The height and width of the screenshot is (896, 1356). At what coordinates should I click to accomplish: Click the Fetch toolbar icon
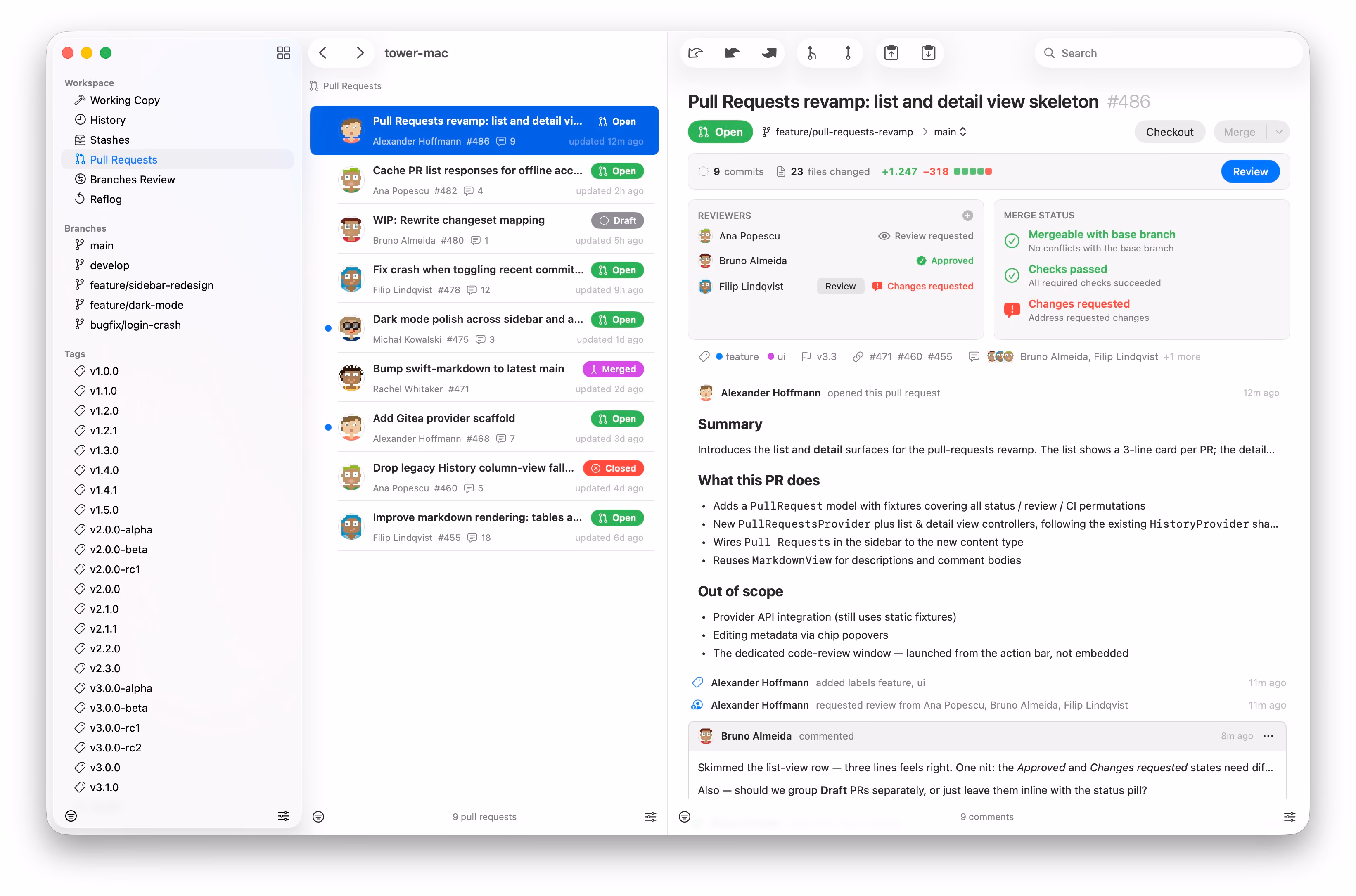[695, 53]
